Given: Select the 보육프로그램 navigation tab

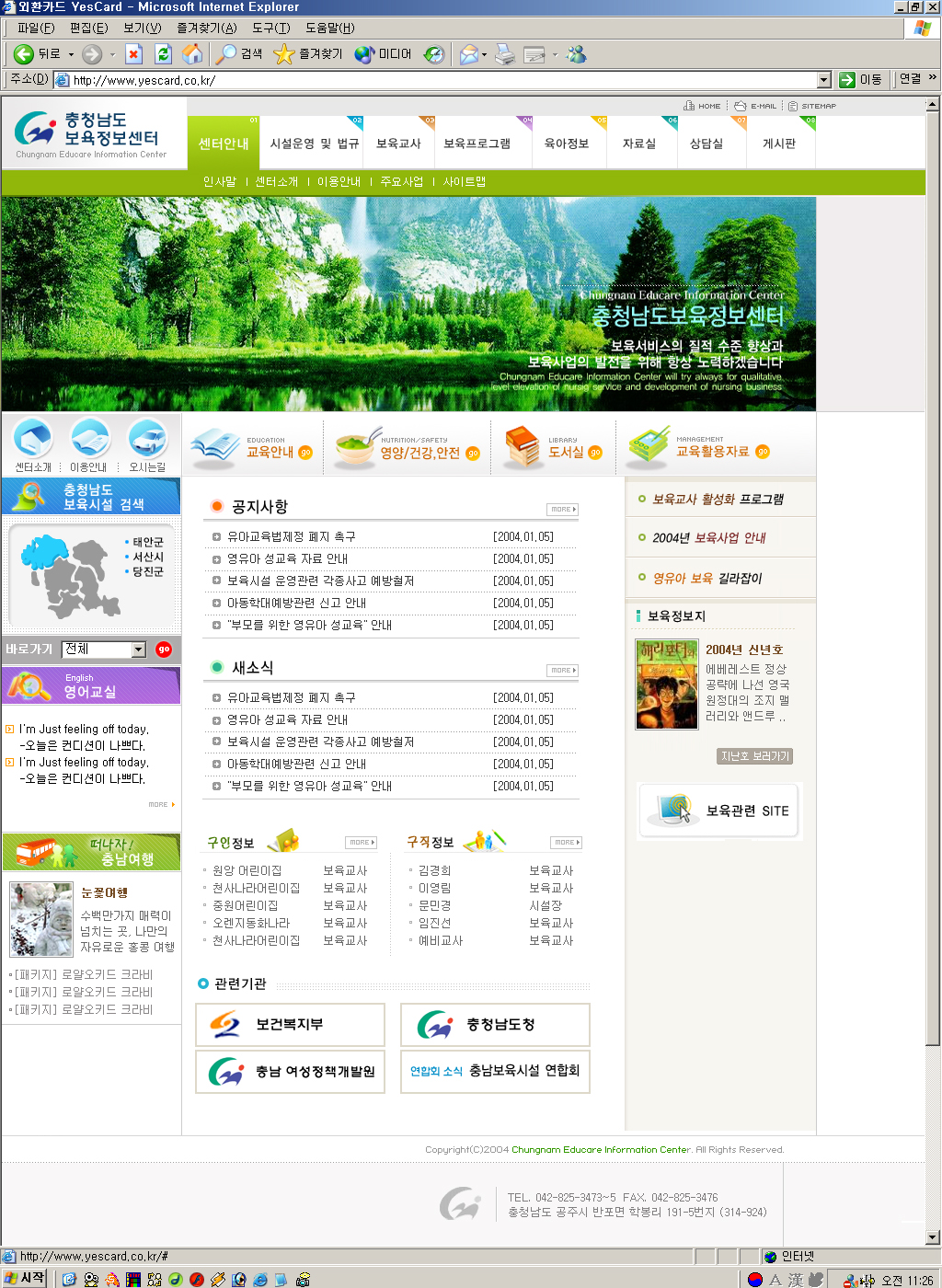Looking at the screenshot, I should [477, 144].
